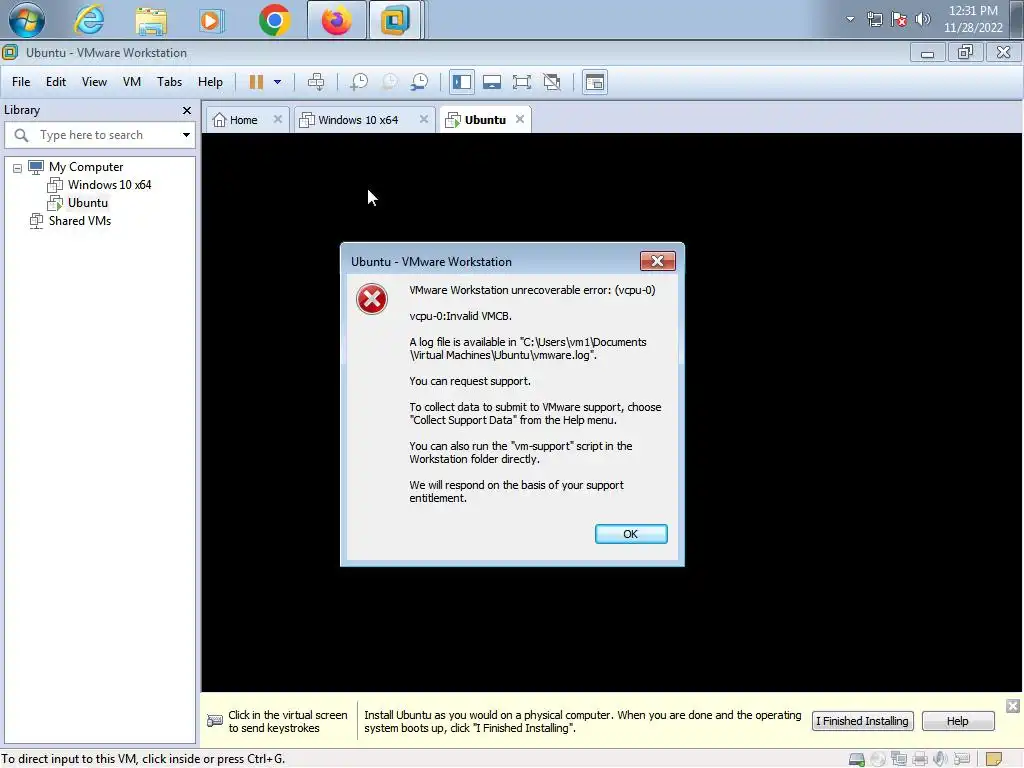
Task: Launch Internet Explorer from the taskbar
Action: pyautogui.click(x=88, y=20)
